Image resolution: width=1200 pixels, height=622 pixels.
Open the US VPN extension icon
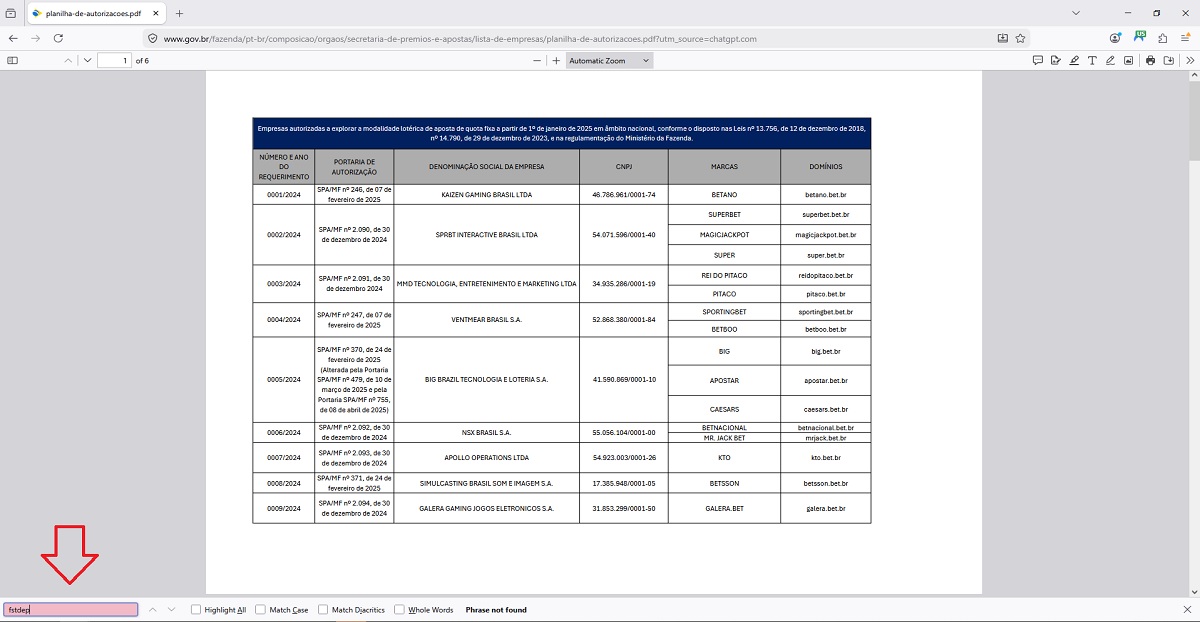(x=1139, y=37)
